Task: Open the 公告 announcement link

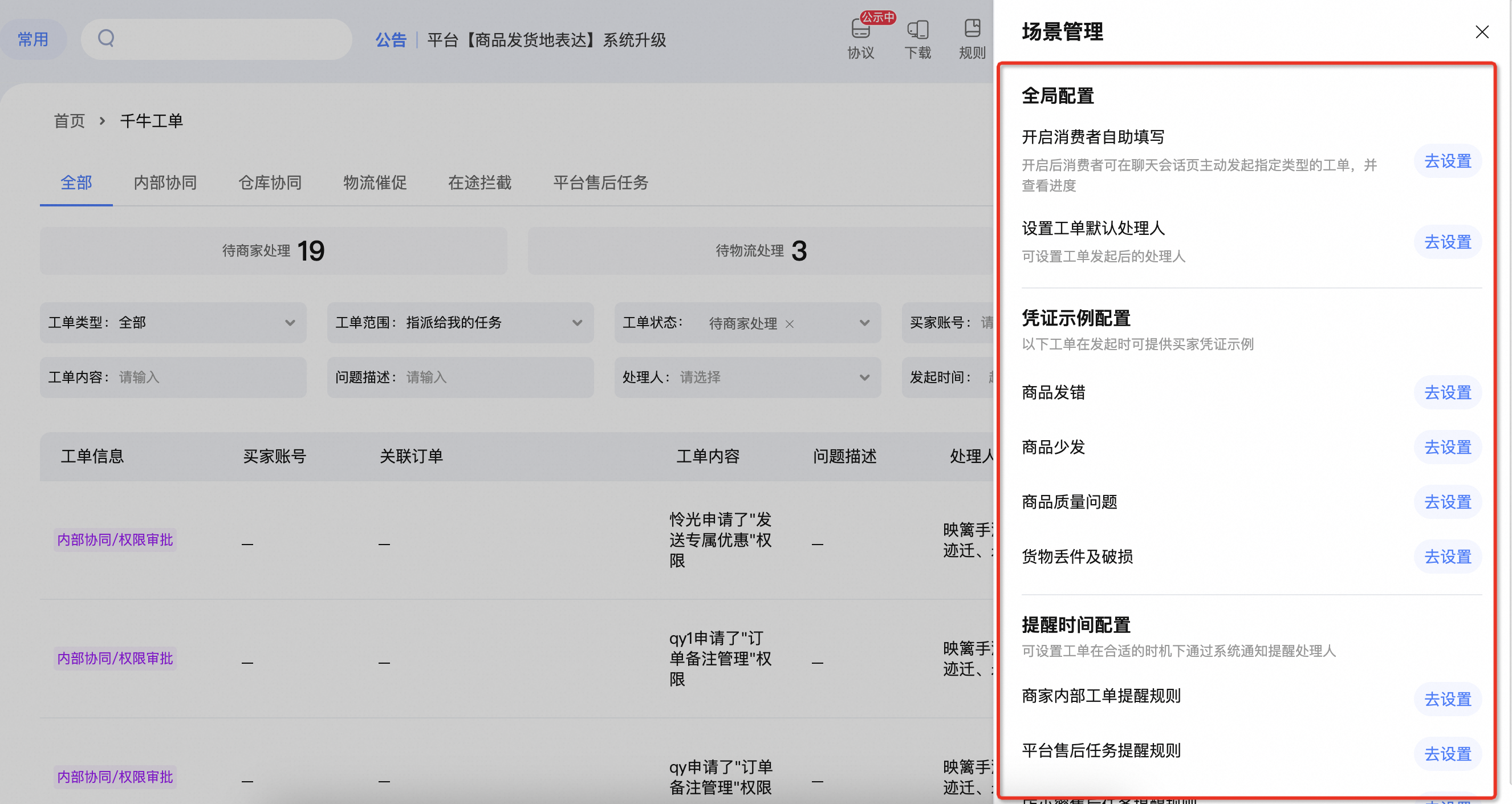Action: point(391,40)
